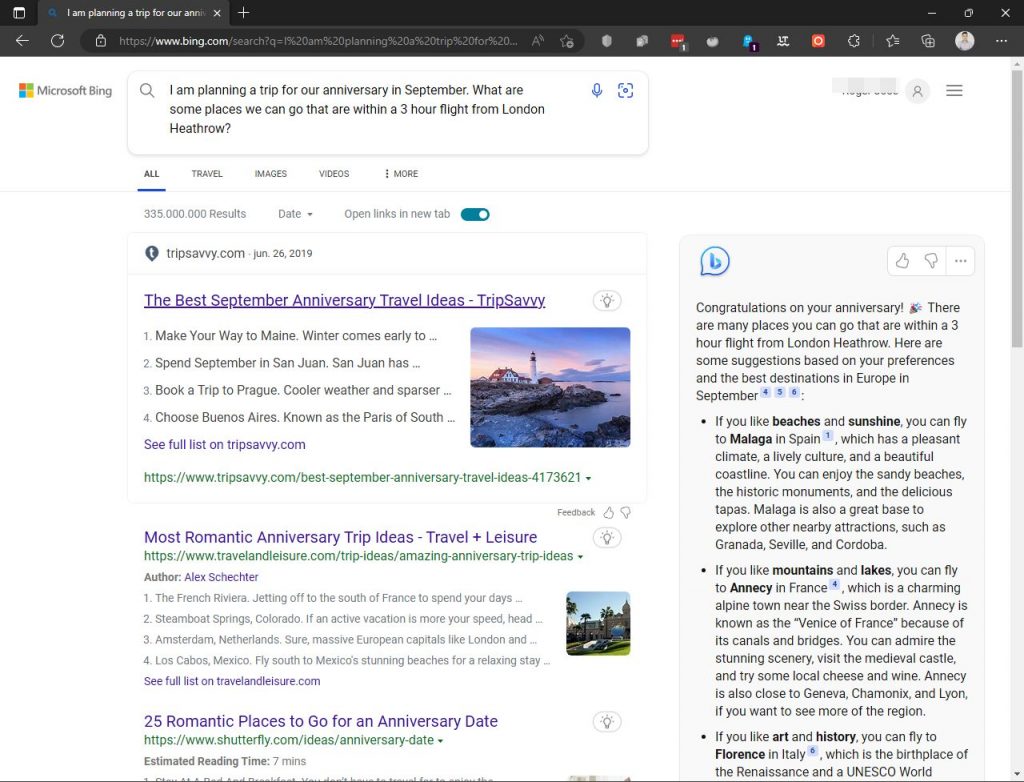
Task: Click lightbulb icon beside TripSavvy result
Action: pyautogui.click(x=607, y=301)
